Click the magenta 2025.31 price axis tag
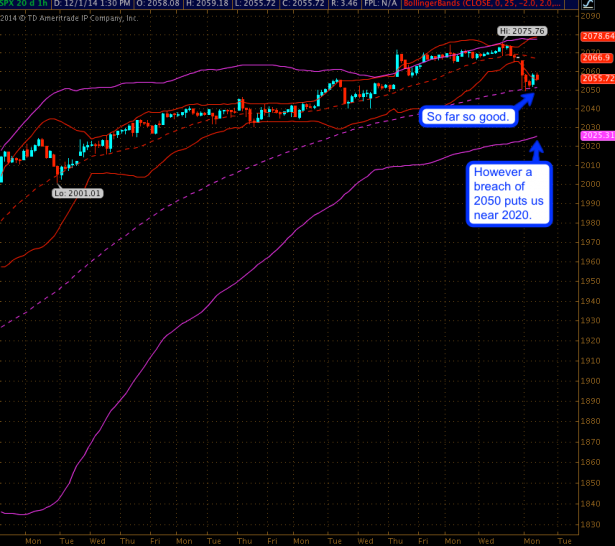The height and width of the screenshot is (546, 615). (x=596, y=134)
